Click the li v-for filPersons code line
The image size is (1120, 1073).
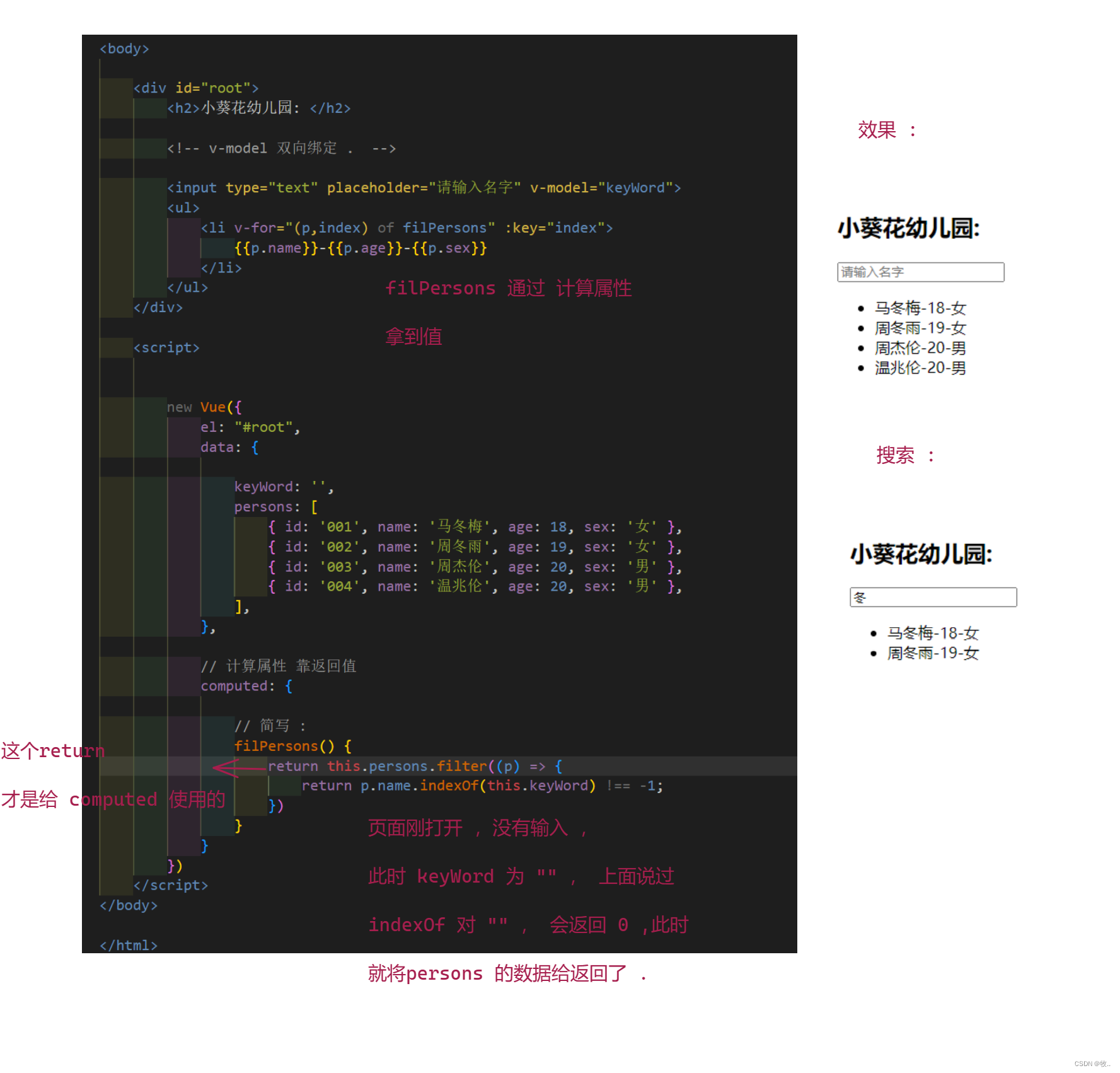[407, 228]
